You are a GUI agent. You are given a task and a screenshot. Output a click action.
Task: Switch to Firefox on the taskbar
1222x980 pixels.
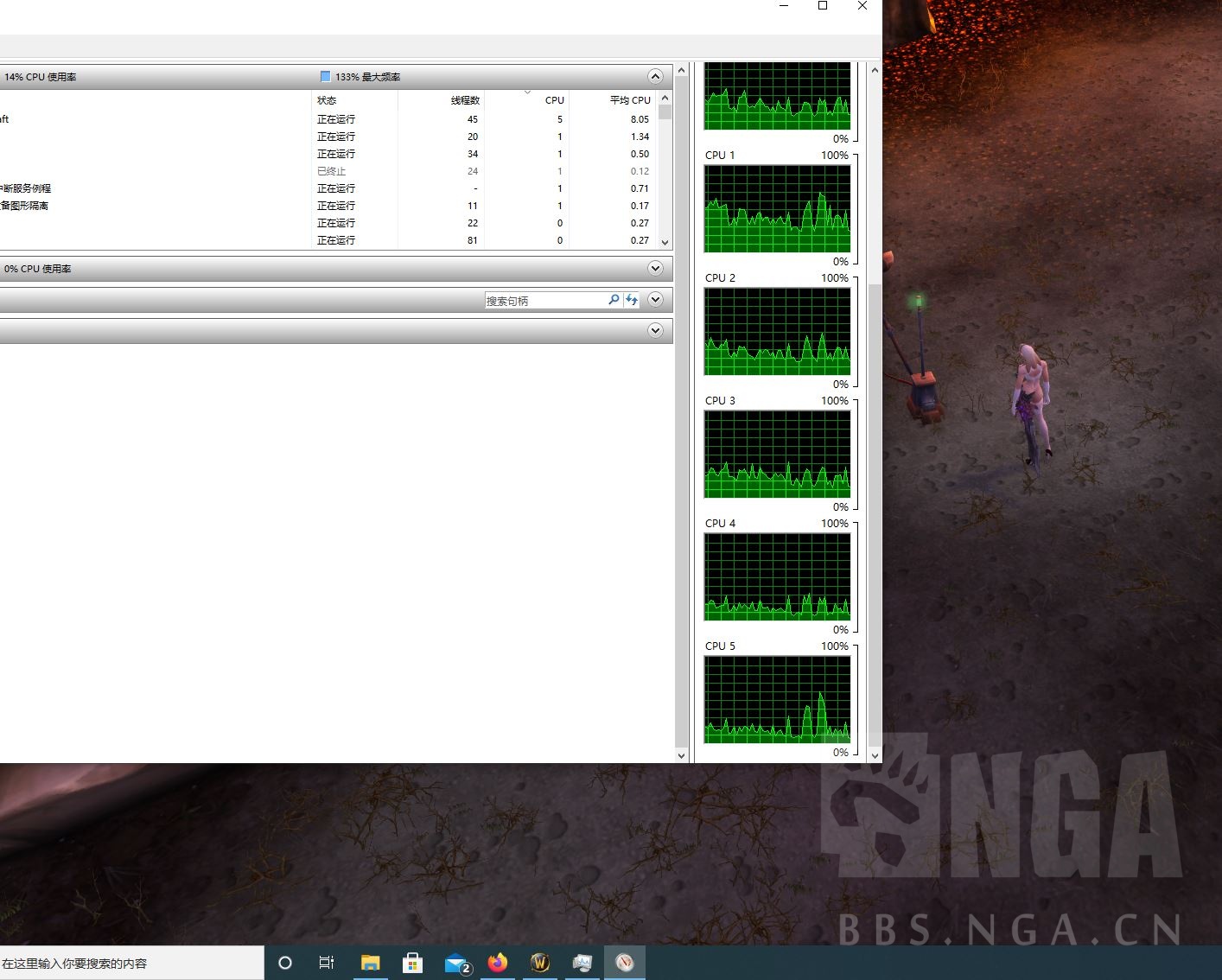(498, 963)
